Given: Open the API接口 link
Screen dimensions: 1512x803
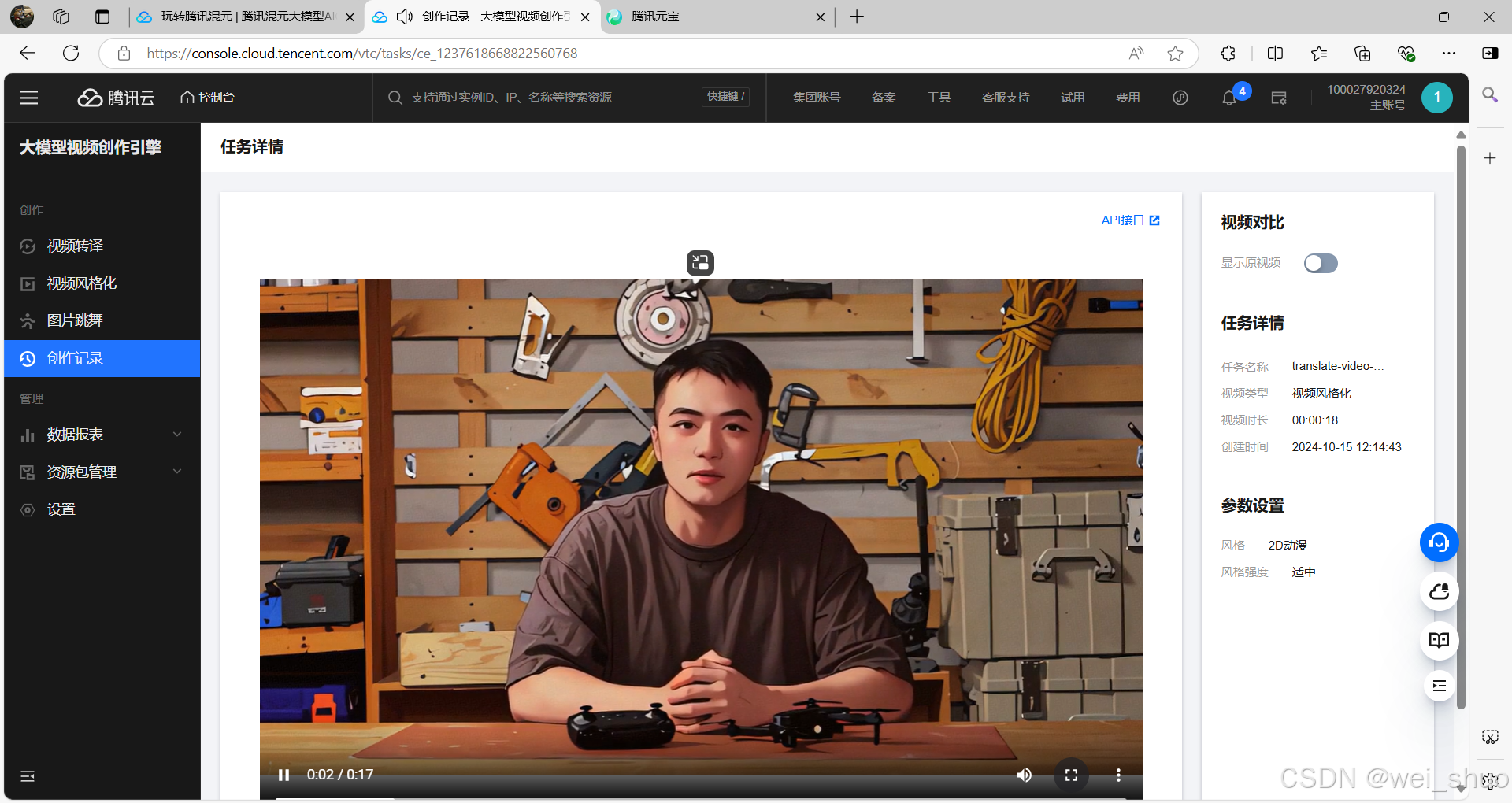Looking at the screenshot, I should pyautogui.click(x=1130, y=220).
